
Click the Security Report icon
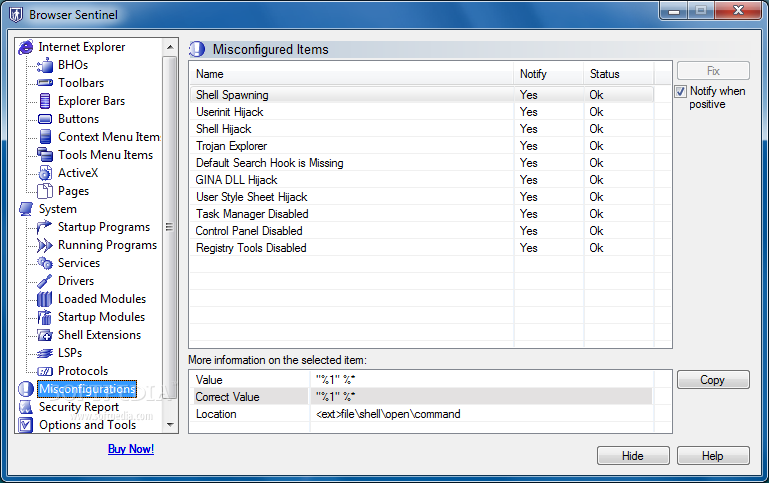pos(26,407)
